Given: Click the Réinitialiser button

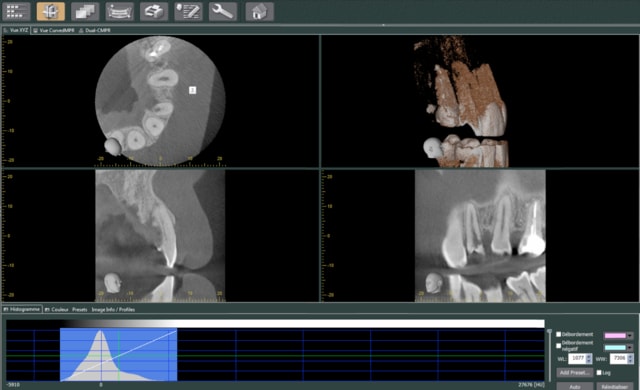Looking at the screenshot, I should point(615,386).
